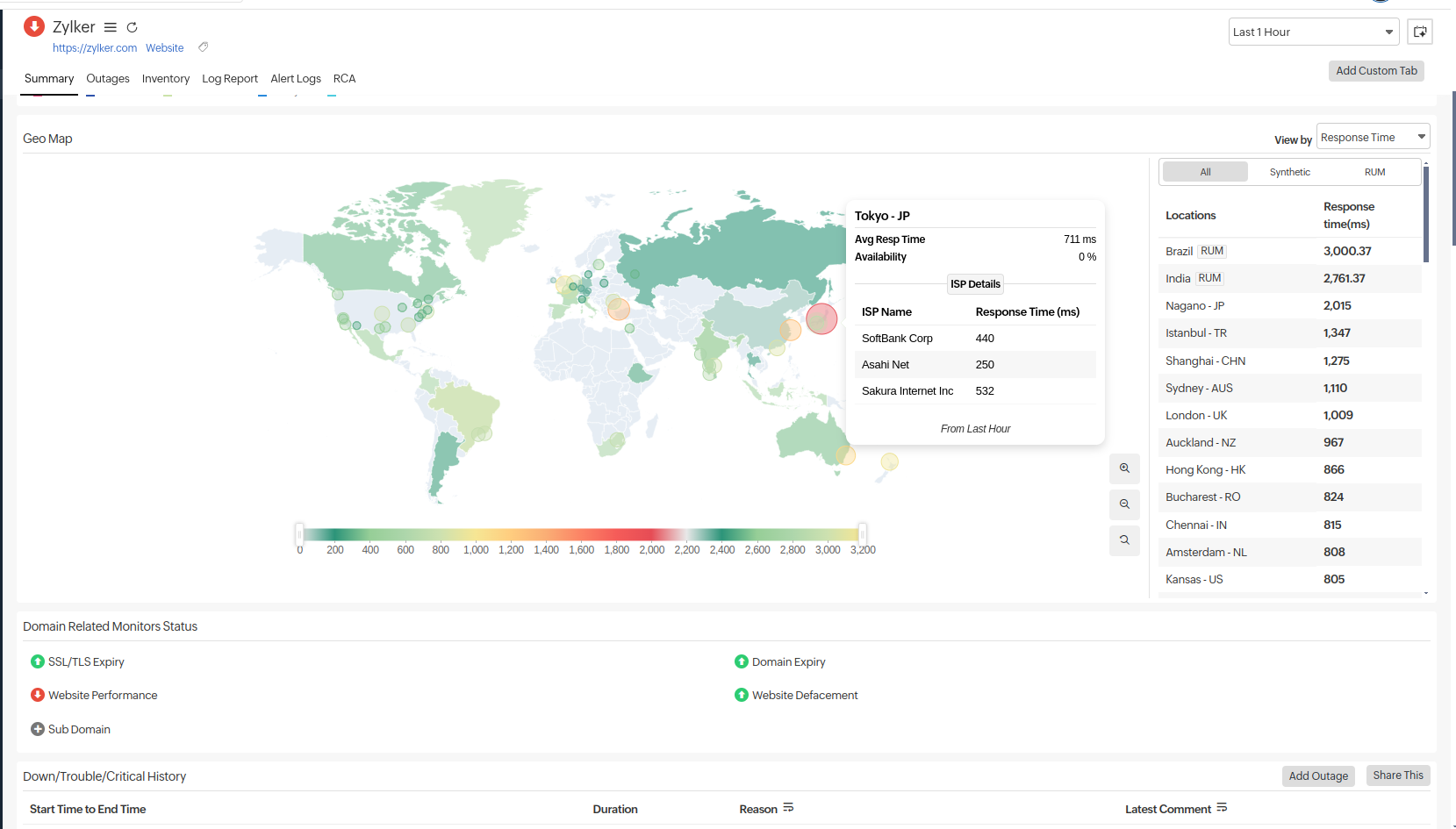Click the sort icon beside Latest Comment
Image resolution: width=1456 pixels, height=829 pixels.
[x=1222, y=808]
